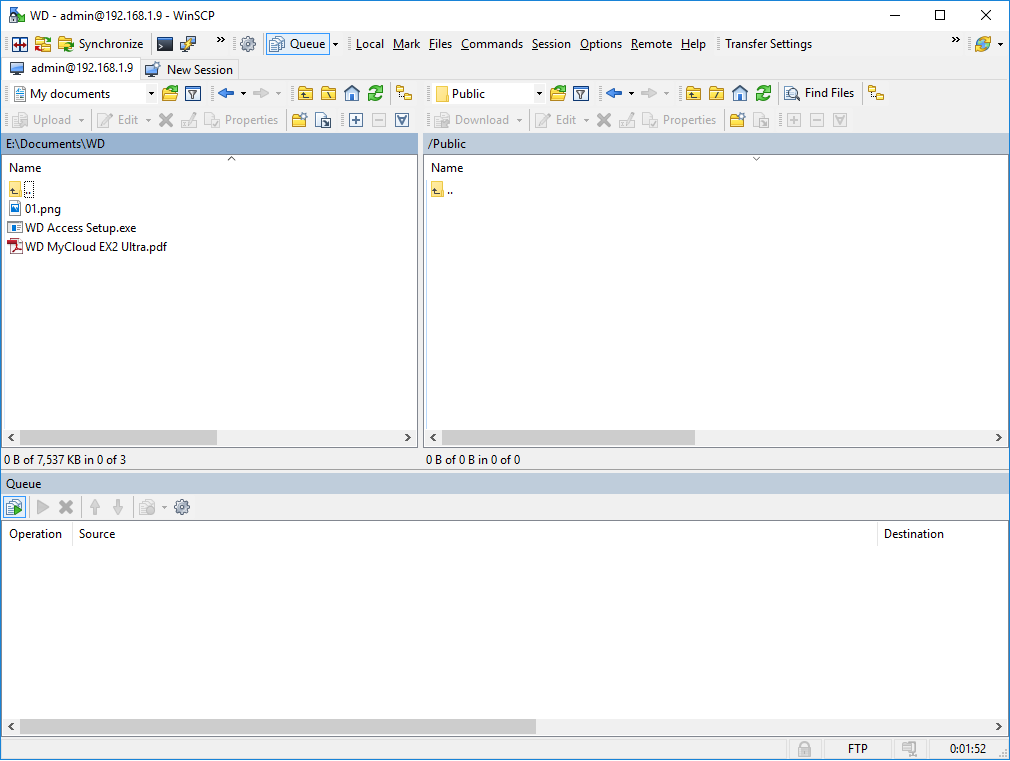This screenshot has height=761, width=1010.
Task: Go to remote home directory icon
Action: click(x=739, y=93)
